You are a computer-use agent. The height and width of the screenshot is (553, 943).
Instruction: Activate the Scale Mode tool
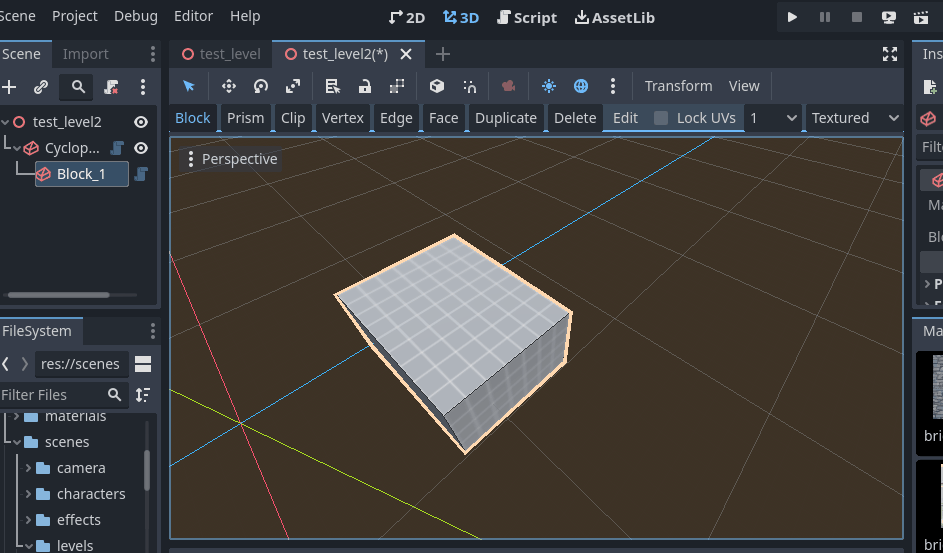coord(293,86)
